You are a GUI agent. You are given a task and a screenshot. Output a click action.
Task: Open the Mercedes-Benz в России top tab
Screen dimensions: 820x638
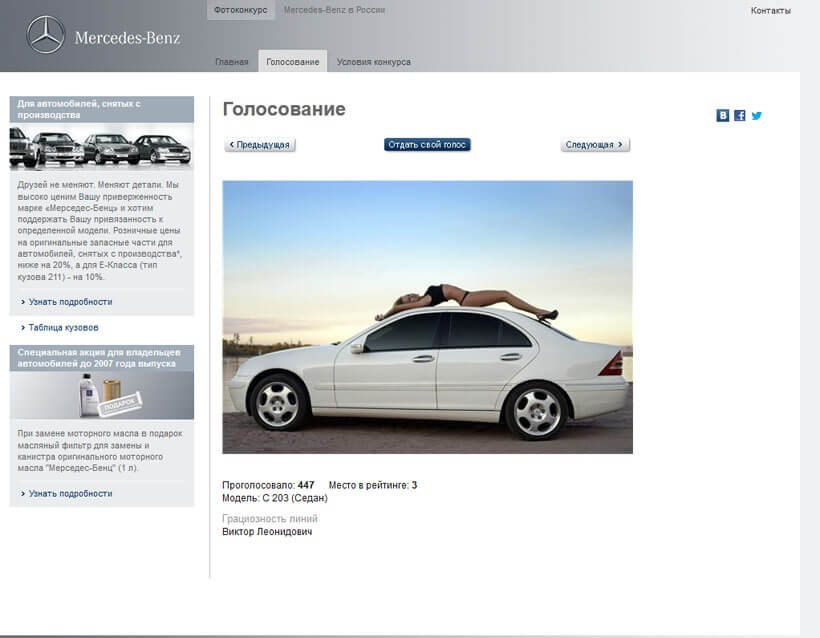[x=334, y=10]
